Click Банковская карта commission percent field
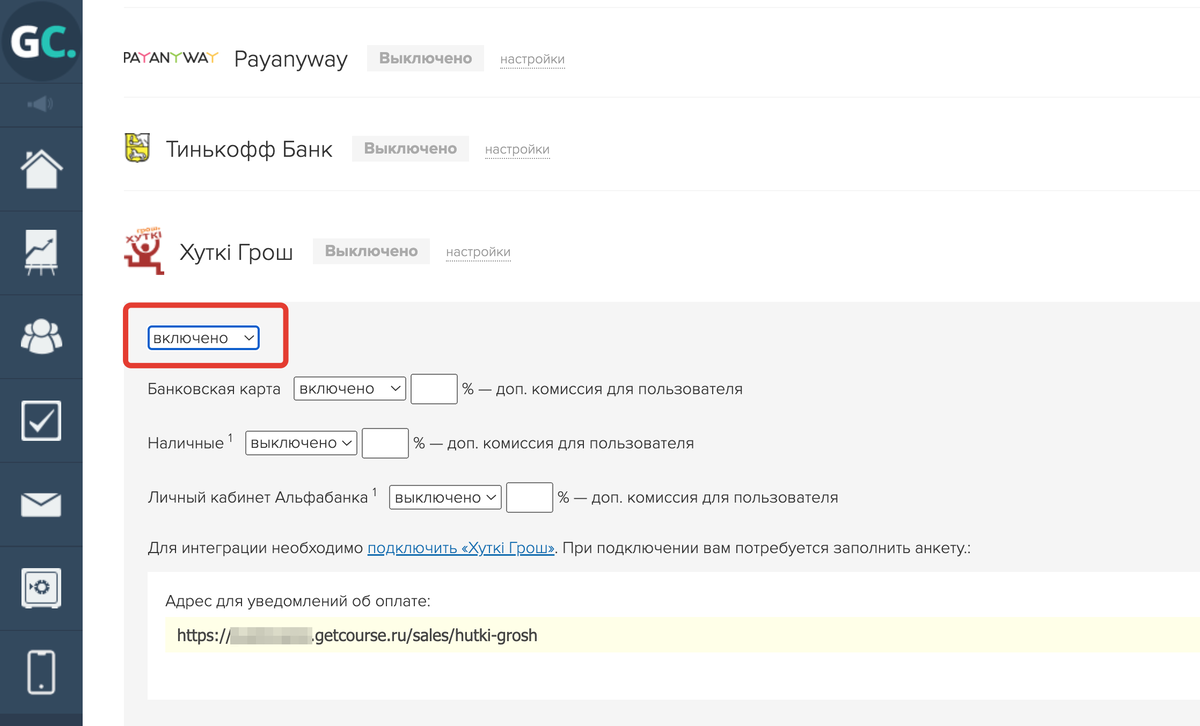Image resolution: width=1200 pixels, height=726 pixels. tap(434, 389)
